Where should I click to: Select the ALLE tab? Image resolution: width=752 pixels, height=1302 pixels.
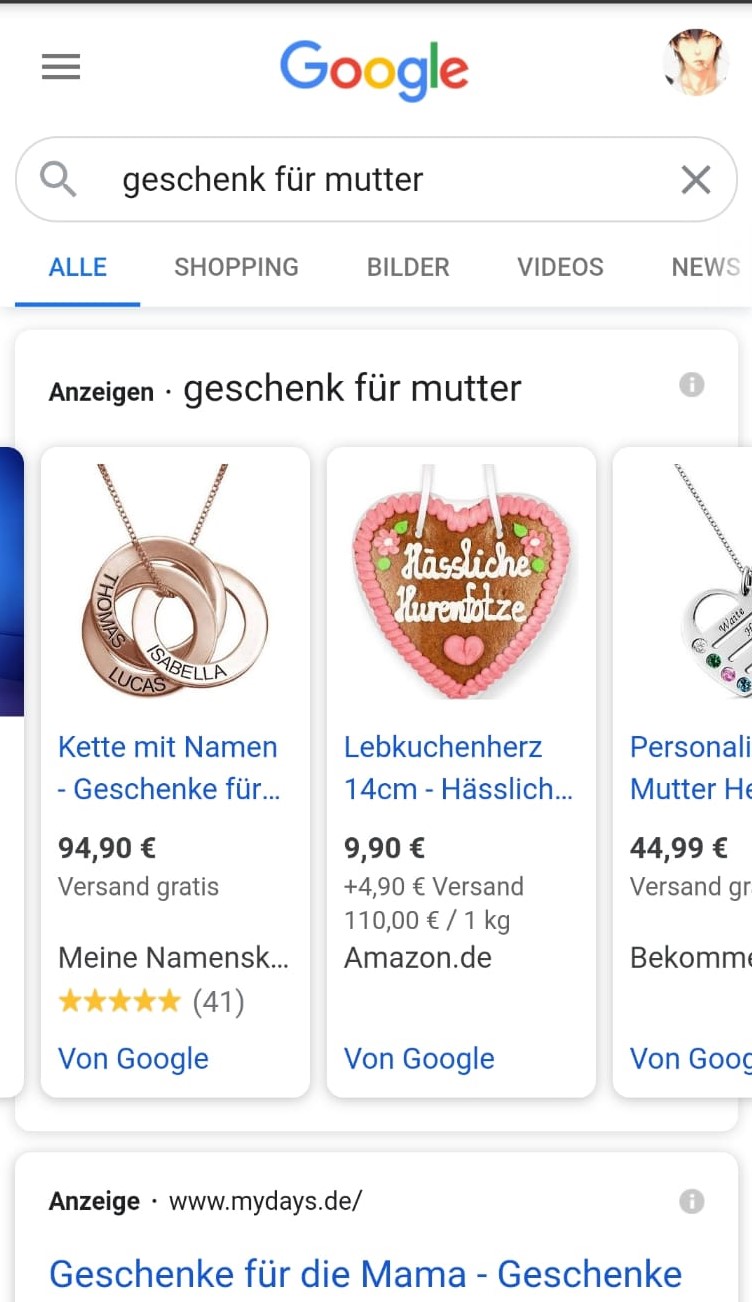(78, 267)
